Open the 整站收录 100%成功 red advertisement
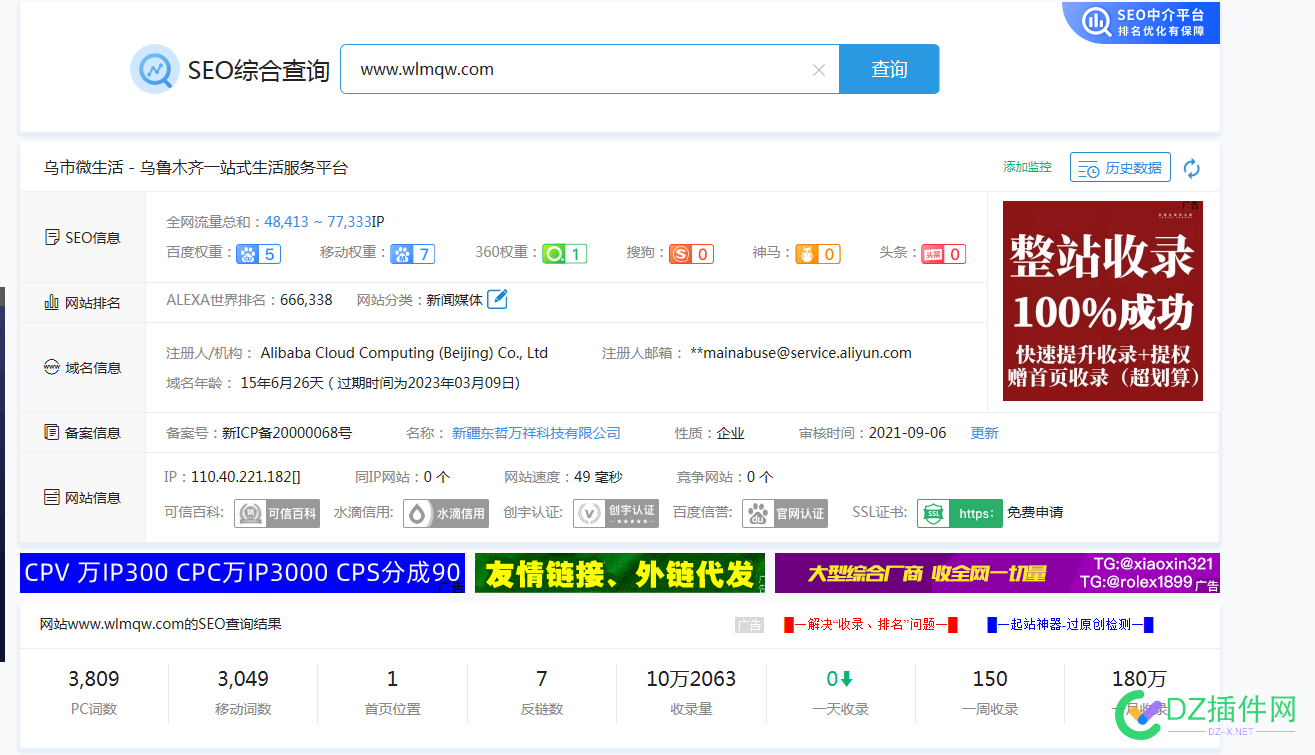This screenshot has width=1315, height=755. 1103,301
